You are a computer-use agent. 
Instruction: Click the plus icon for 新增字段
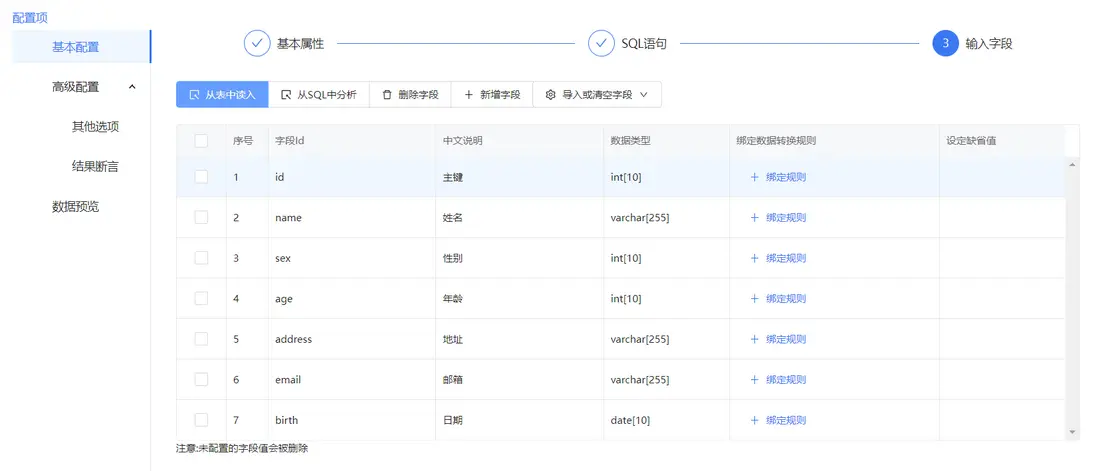468,95
